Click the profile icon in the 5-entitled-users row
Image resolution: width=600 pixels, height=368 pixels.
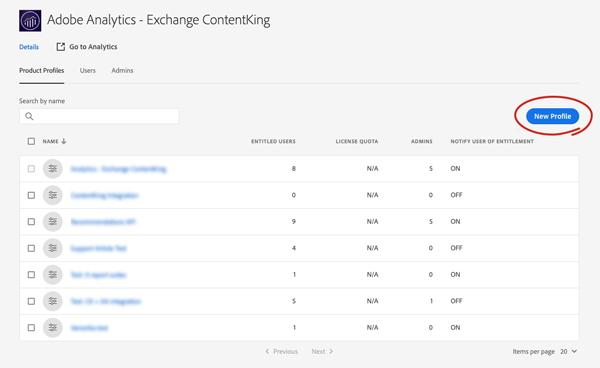tap(52, 301)
